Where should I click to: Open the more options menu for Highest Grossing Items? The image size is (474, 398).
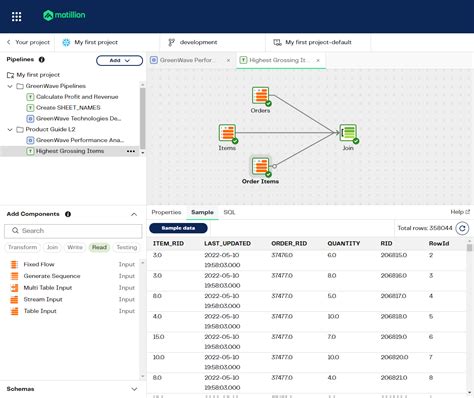click(131, 151)
